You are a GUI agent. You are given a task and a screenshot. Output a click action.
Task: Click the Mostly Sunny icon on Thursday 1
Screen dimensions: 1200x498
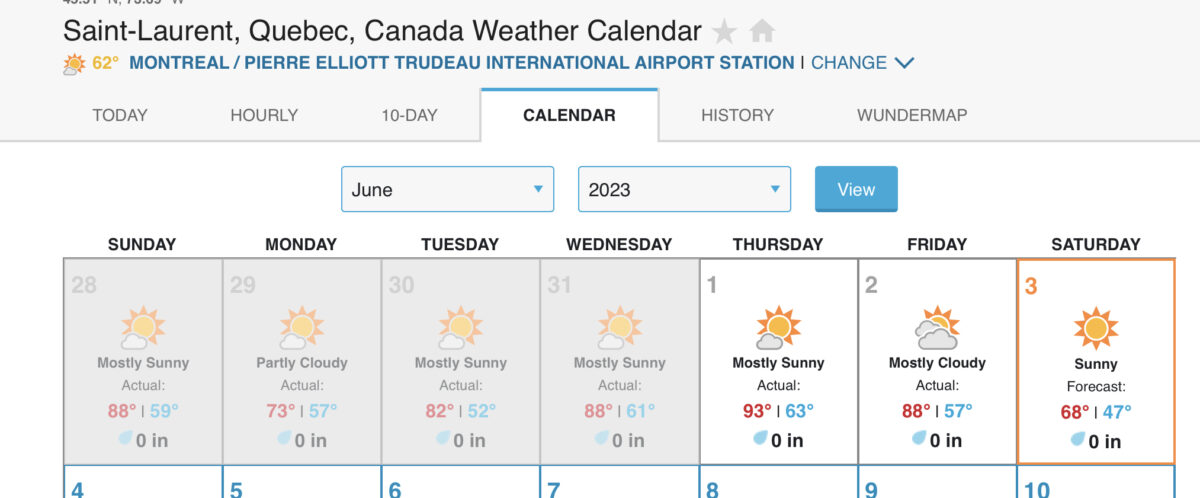(777, 328)
